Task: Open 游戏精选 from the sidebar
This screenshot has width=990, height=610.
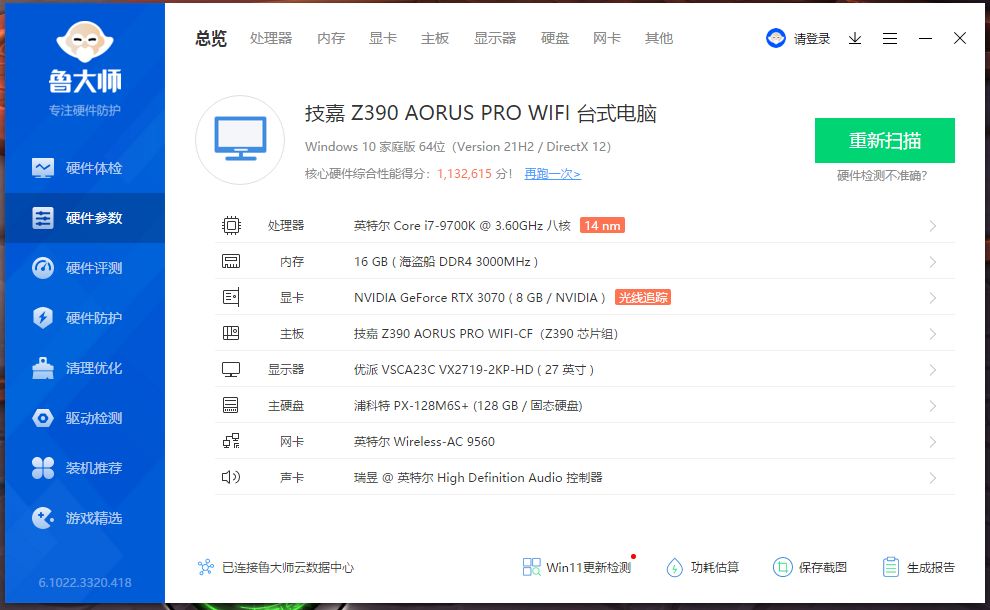Action: coord(84,517)
